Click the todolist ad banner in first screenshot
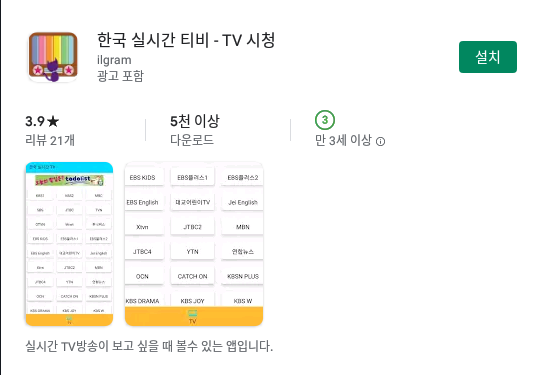The image size is (537, 375). coord(69,180)
